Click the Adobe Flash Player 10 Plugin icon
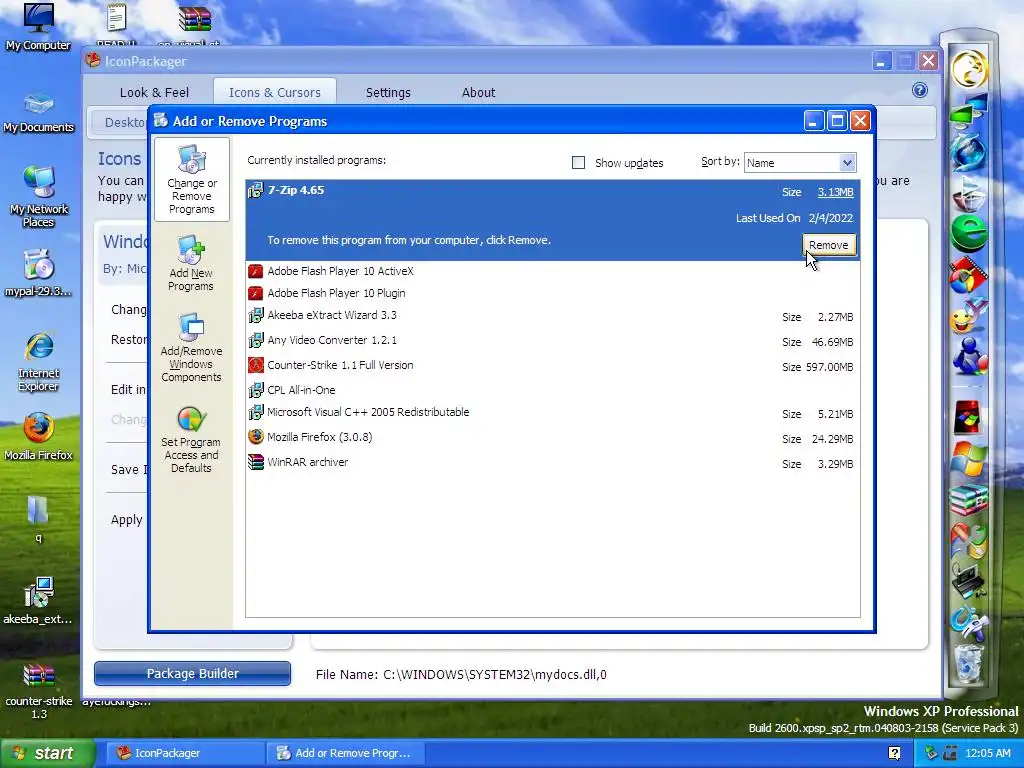The image size is (1024, 768). (255, 293)
